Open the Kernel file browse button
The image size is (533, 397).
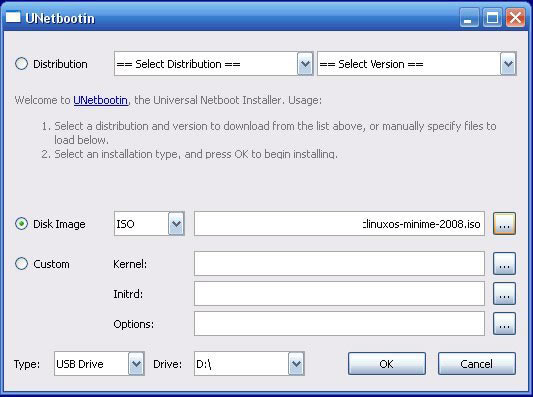coord(504,263)
